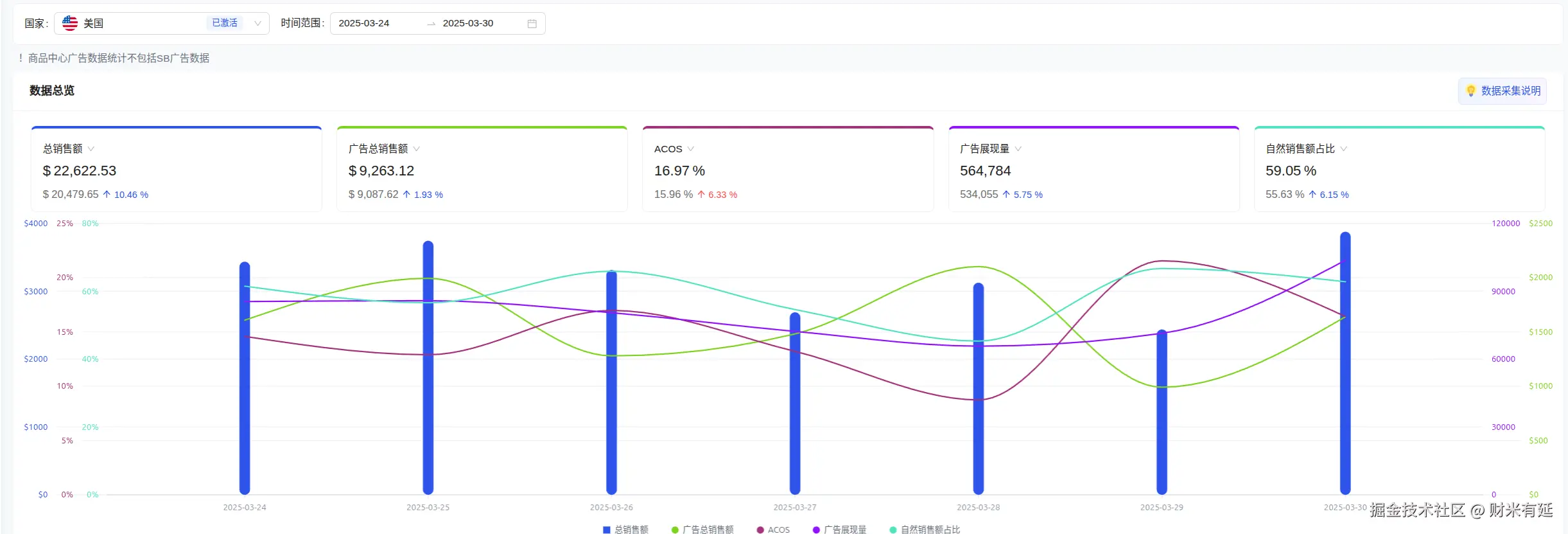1568x534 pixels.
Task: Click the exclamation icon before the SB ad notice
Action: tap(21, 58)
